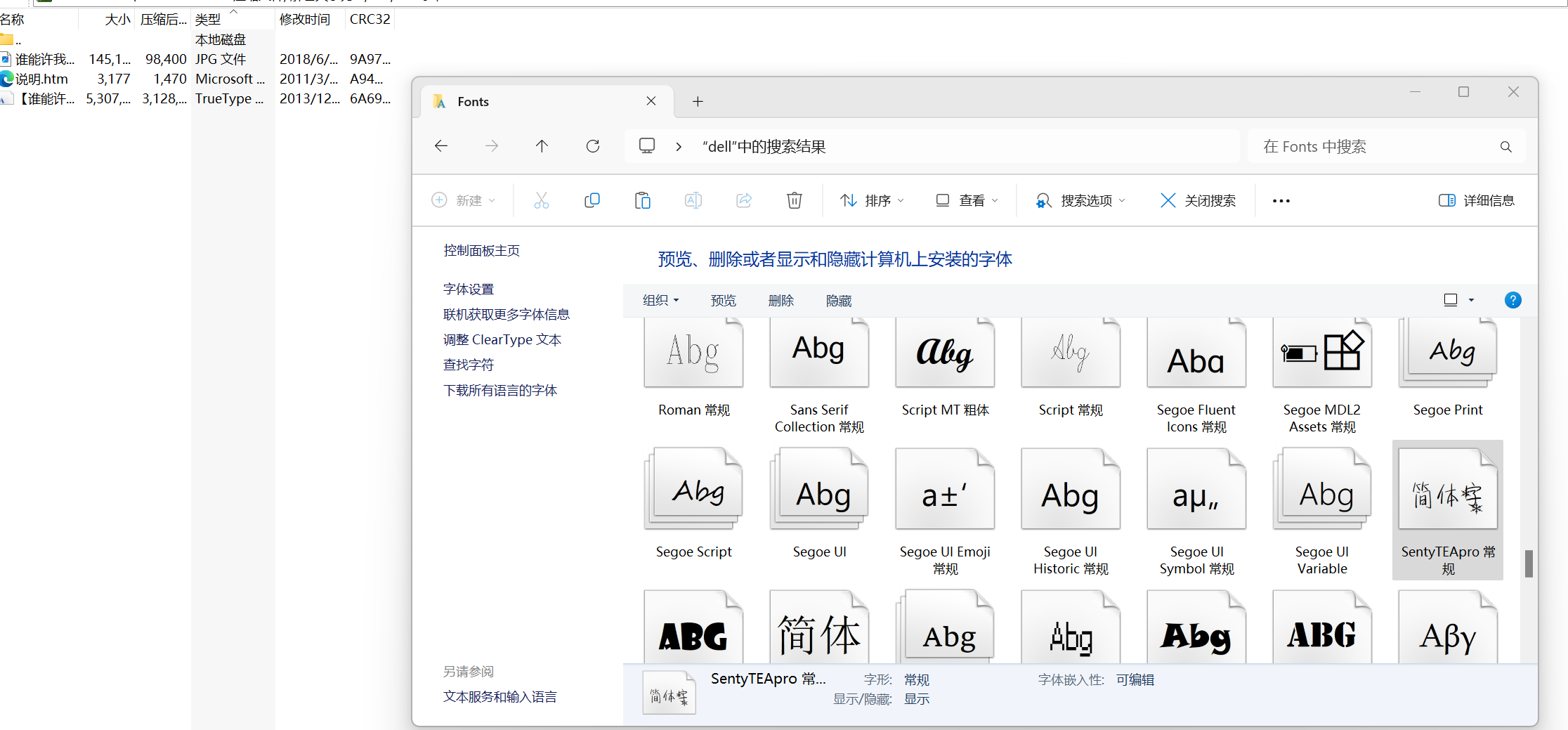This screenshot has width=1568, height=730.
Task: Toggle the 详细信息 details pane
Action: tap(1477, 201)
